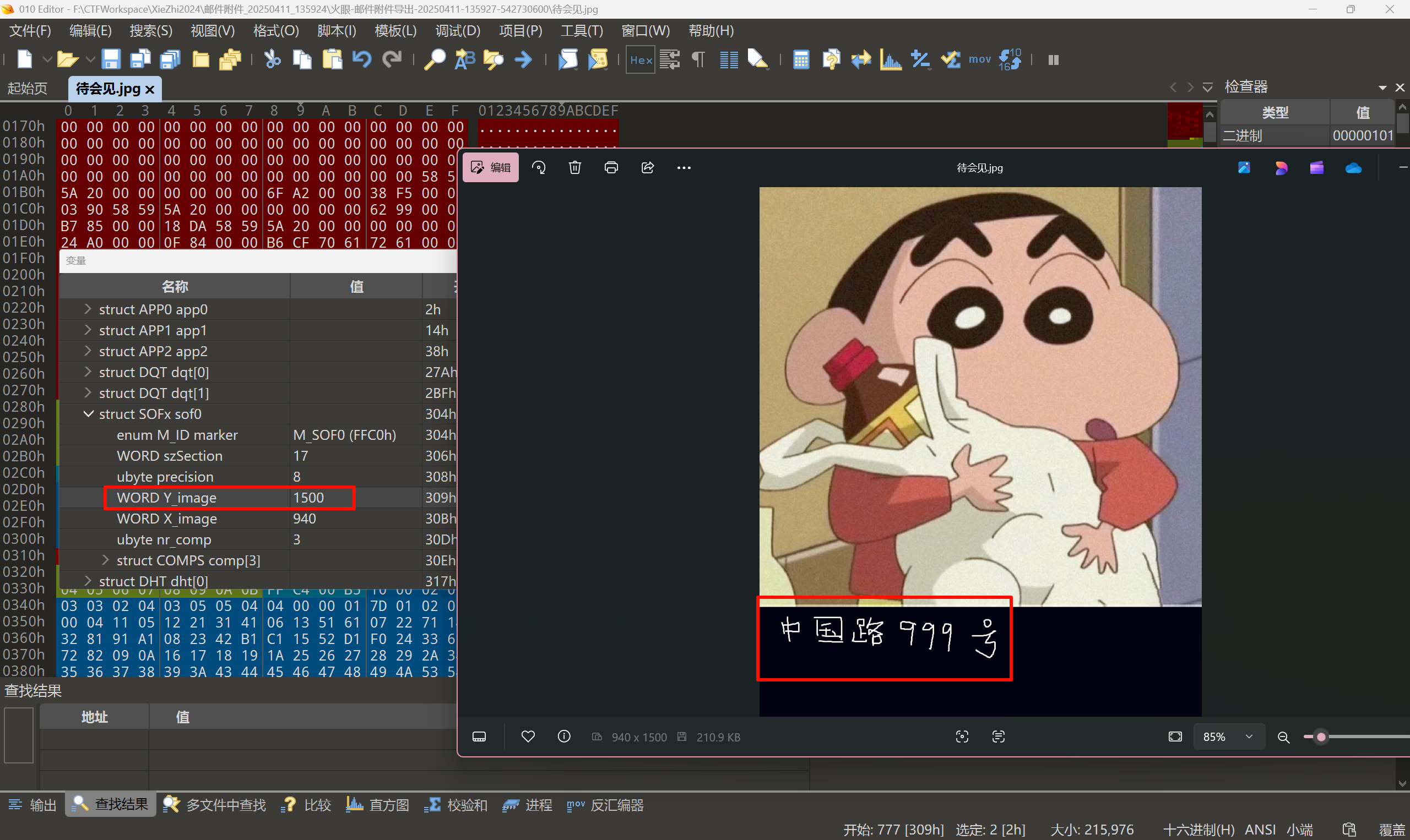Open the 工具(T) menu
The height and width of the screenshot is (840, 1410).
click(582, 31)
